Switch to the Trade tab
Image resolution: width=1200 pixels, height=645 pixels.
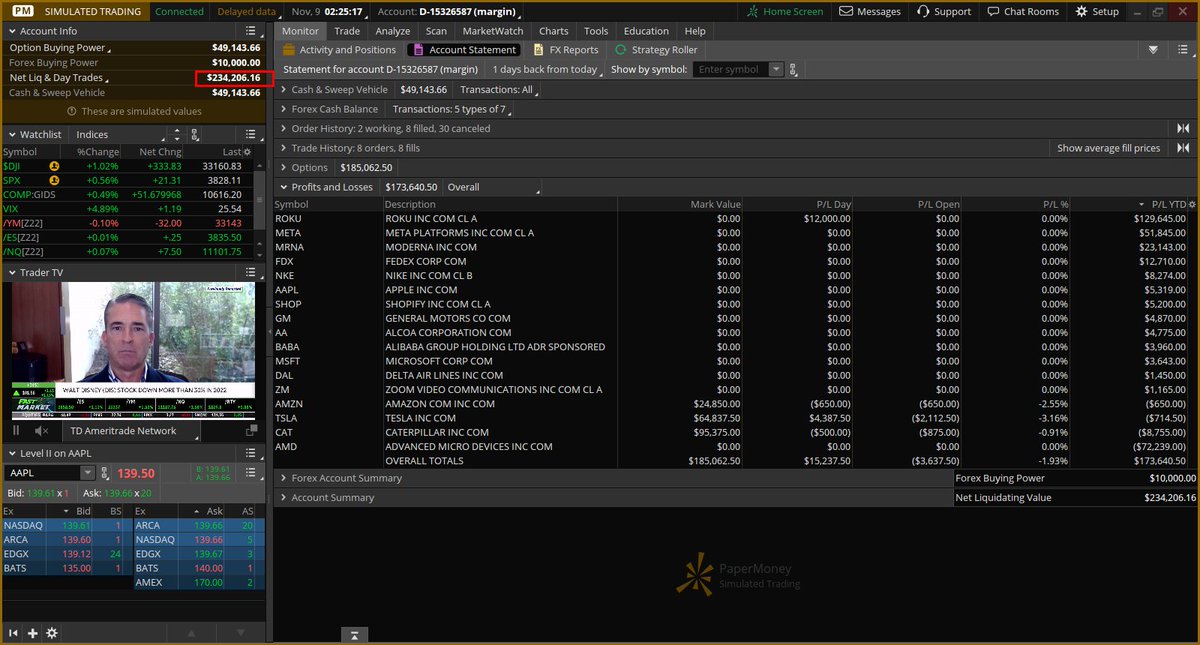(x=347, y=31)
